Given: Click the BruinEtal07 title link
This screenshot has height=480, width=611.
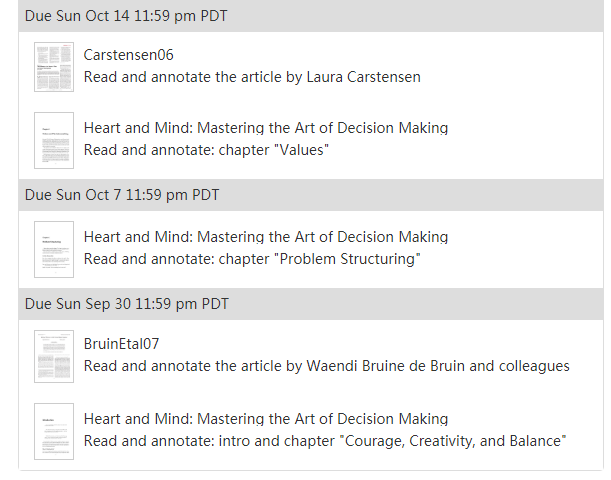Looking at the screenshot, I should [122, 344].
